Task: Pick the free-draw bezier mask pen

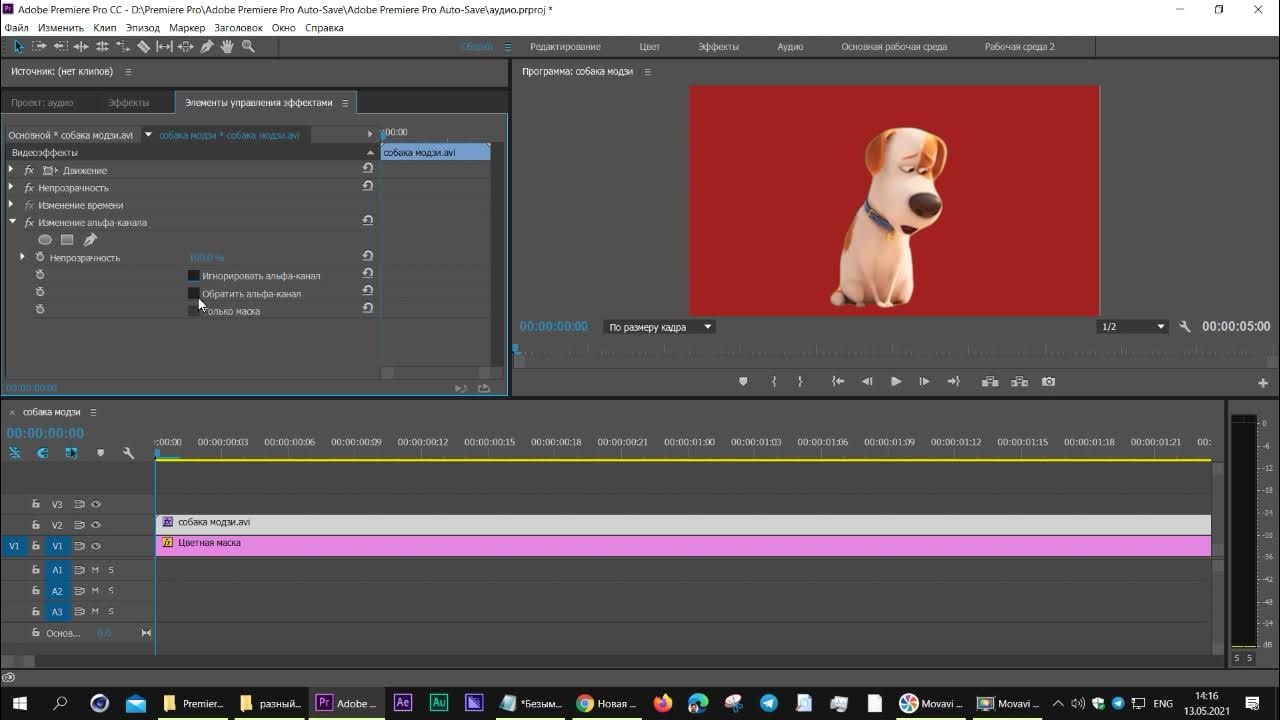Action: coord(90,240)
